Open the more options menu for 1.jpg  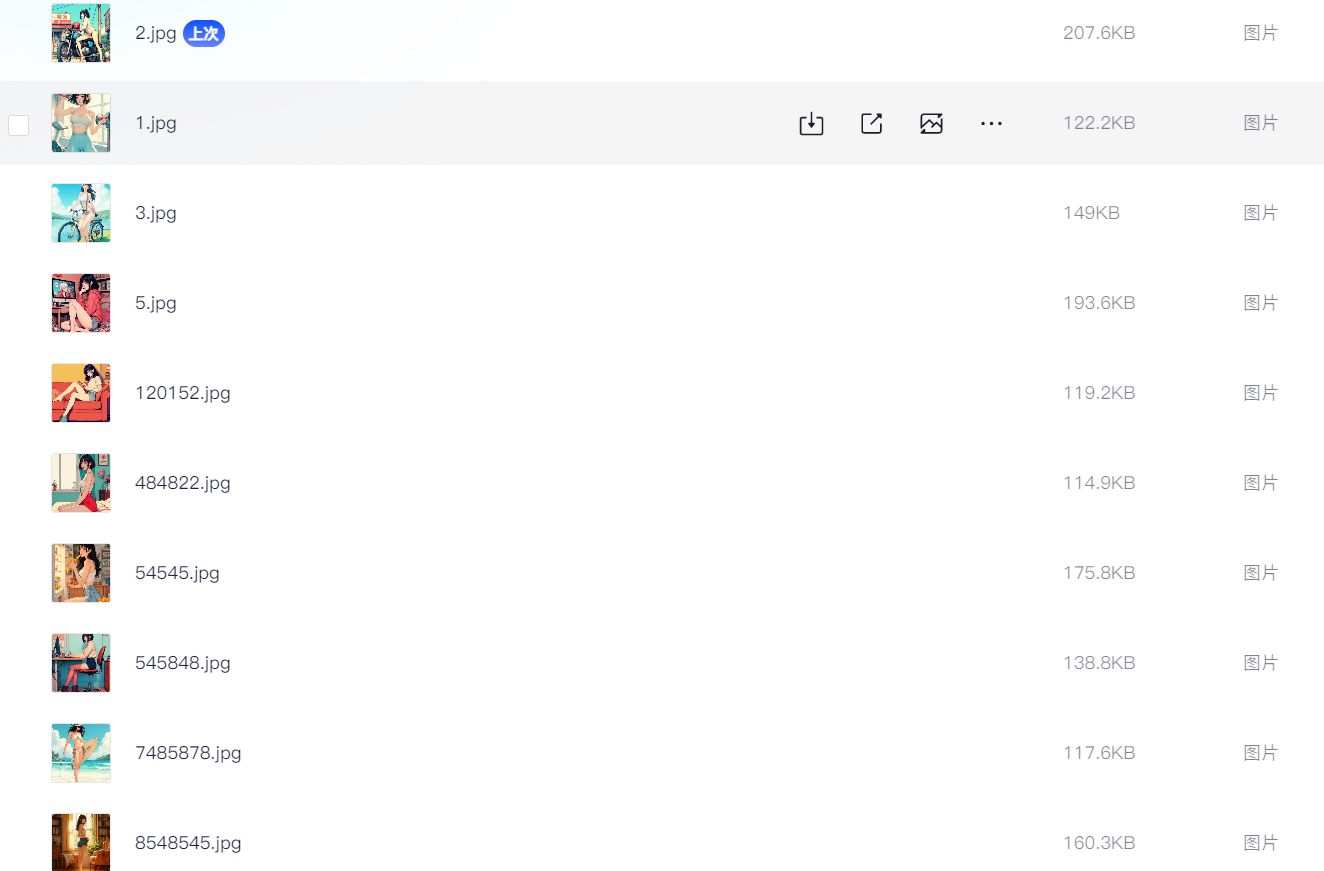click(991, 124)
